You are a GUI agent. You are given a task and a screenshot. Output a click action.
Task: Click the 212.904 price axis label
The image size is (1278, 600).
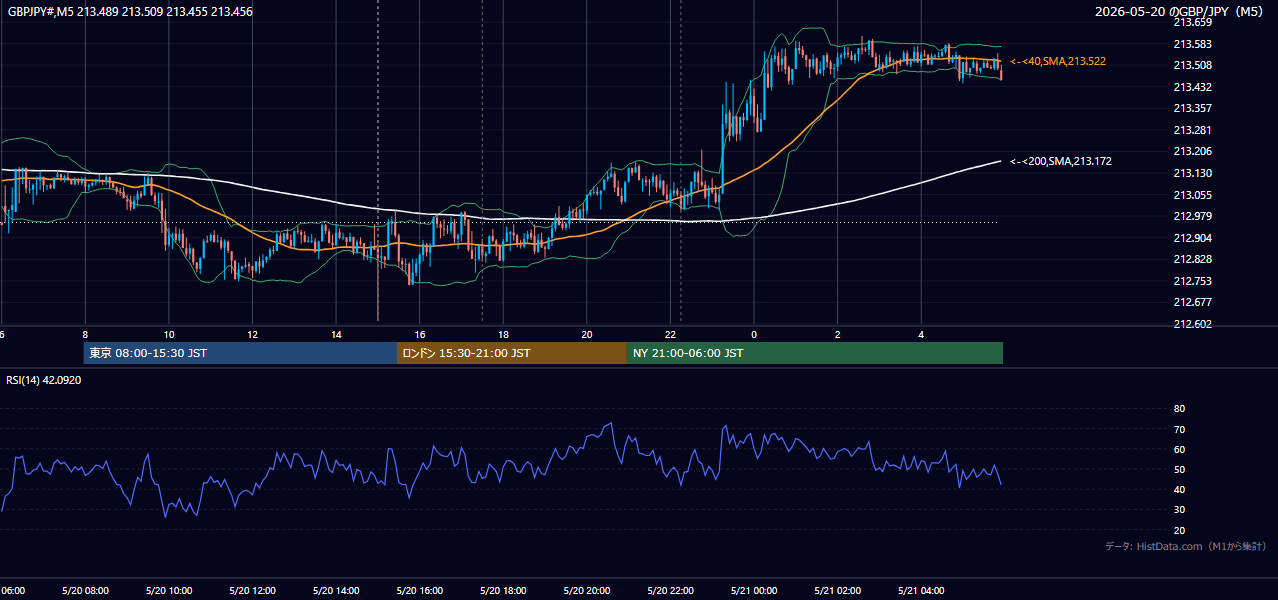(x=1192, y=238)
